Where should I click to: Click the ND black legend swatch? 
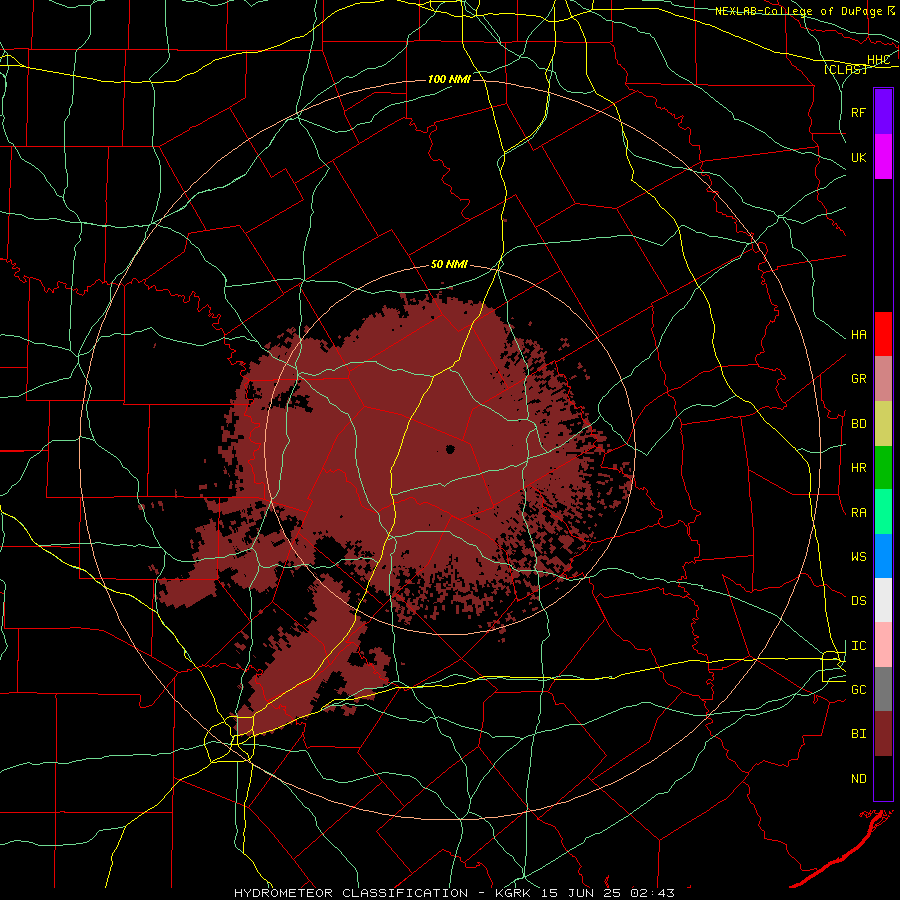pos(883,778)
